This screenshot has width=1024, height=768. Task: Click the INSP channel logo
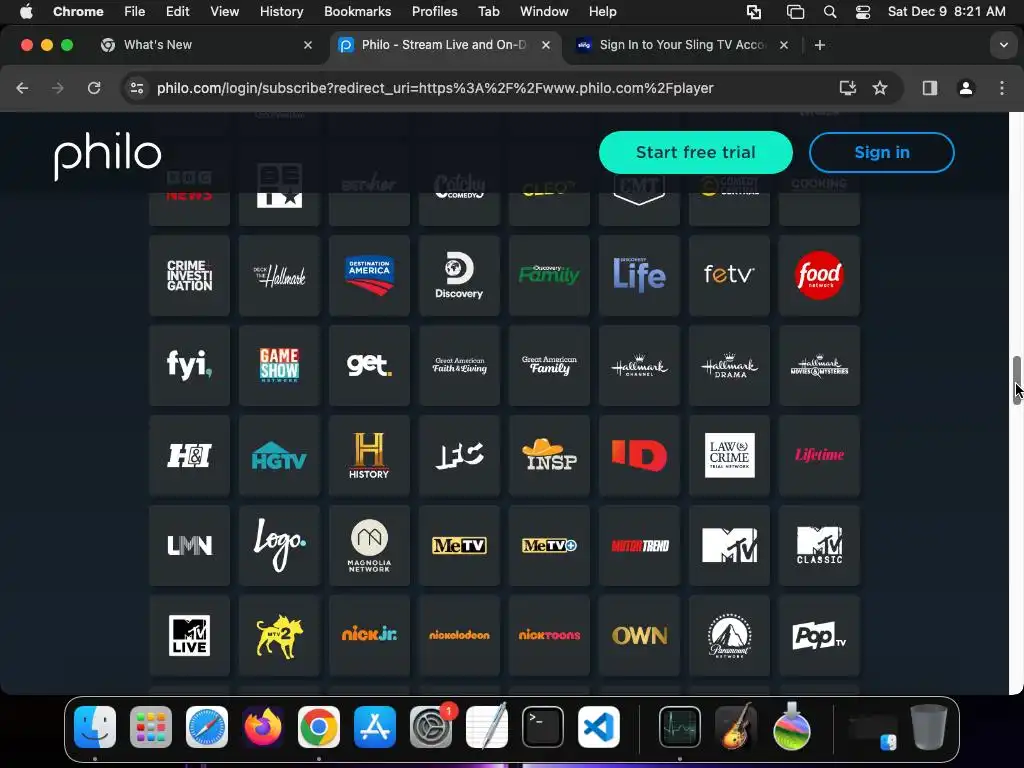click(549, 455)
